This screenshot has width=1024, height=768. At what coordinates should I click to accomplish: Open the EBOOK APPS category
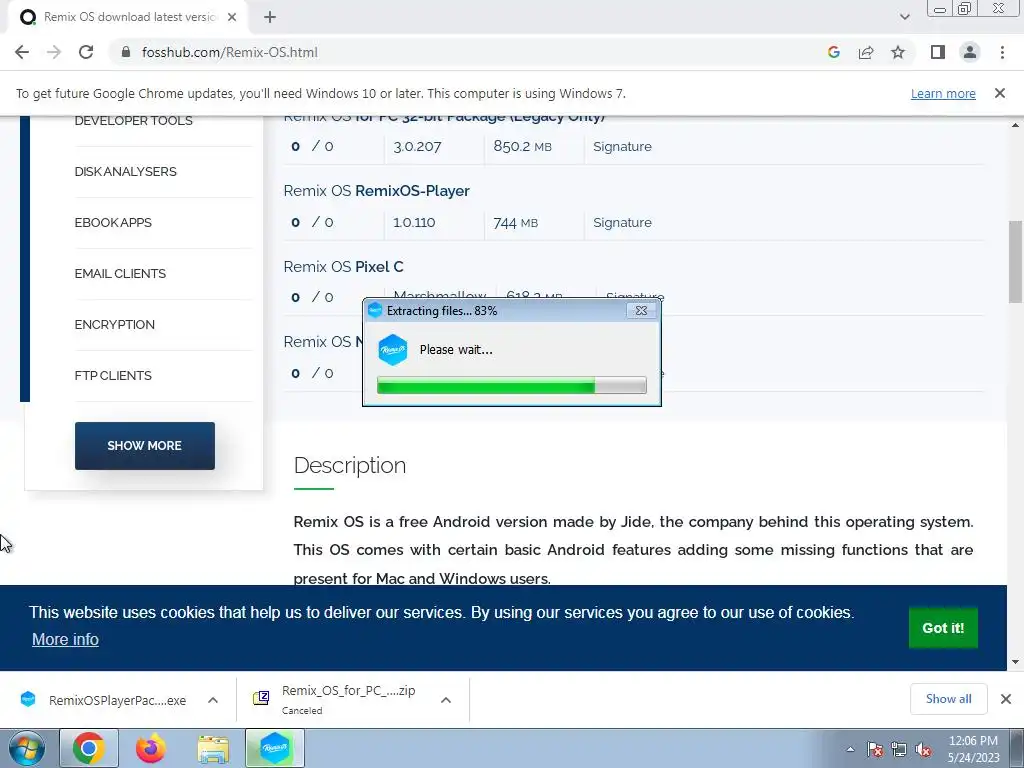point(113,223)
